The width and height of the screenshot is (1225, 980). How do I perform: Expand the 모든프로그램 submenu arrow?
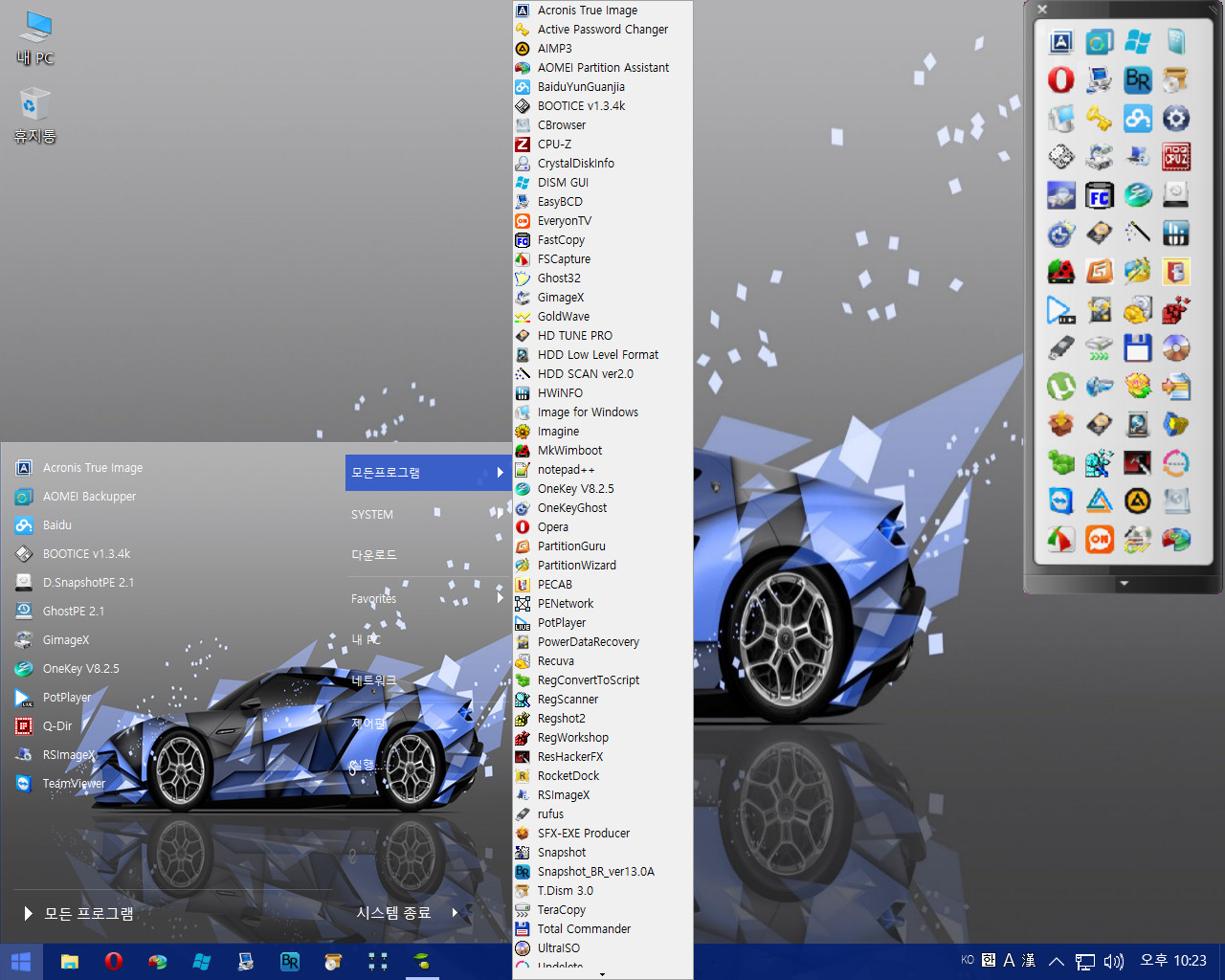coord(500,473)
